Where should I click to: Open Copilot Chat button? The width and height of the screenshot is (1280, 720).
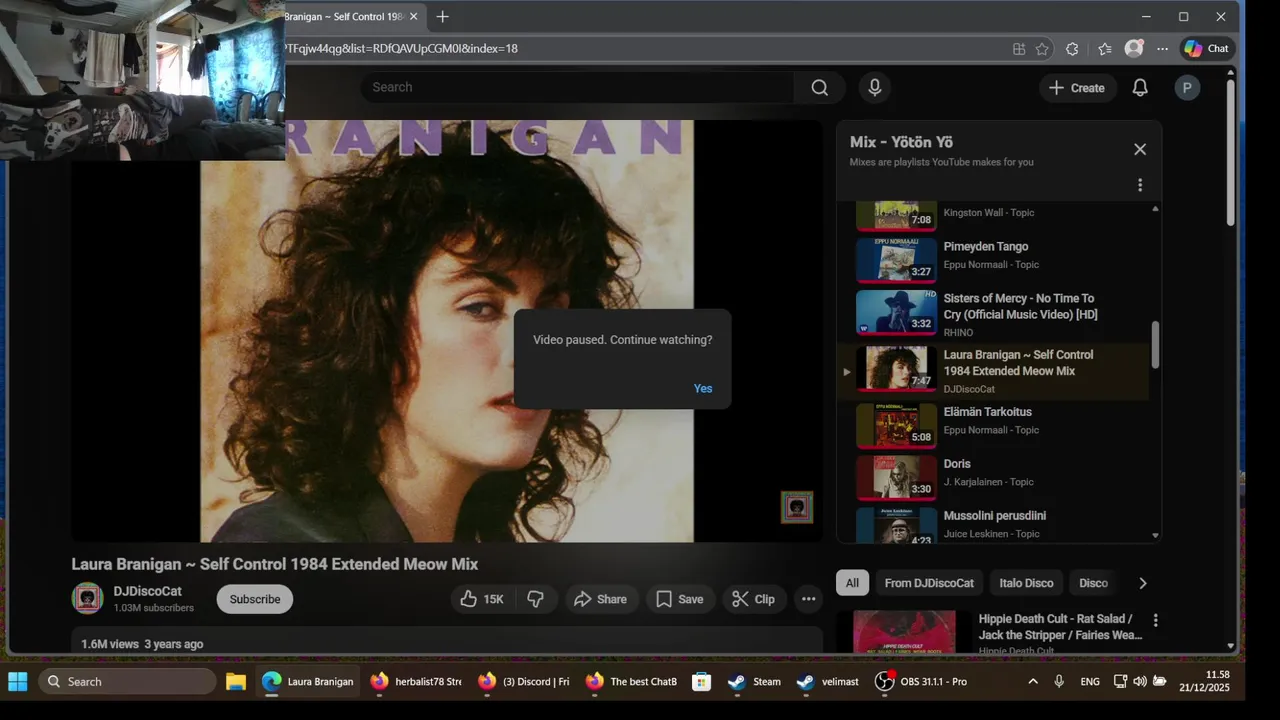pos(1207,48)
